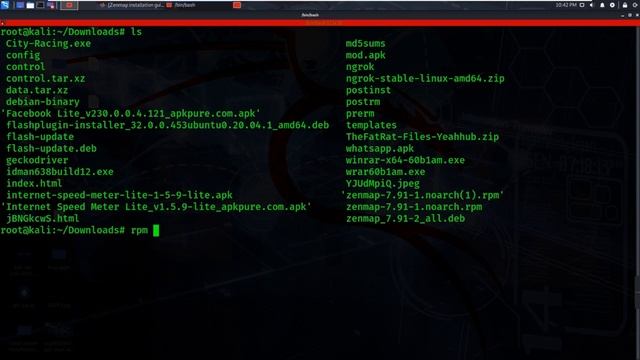Click whatsapp.apk in the listing
The width and height of the screenshot is (640, 360).
pos(380,149)
